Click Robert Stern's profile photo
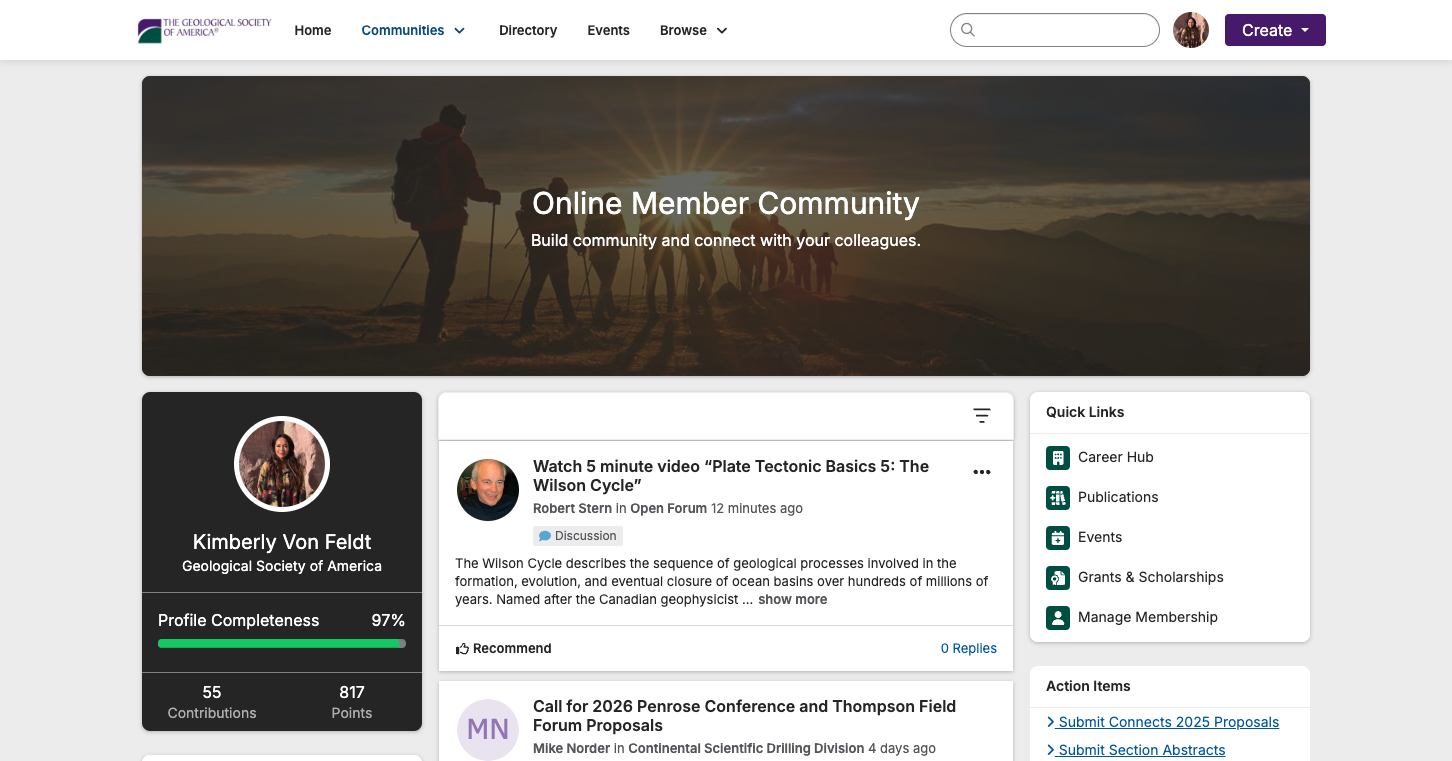Viewport: 1452px width, 761px height. point(488,490)
